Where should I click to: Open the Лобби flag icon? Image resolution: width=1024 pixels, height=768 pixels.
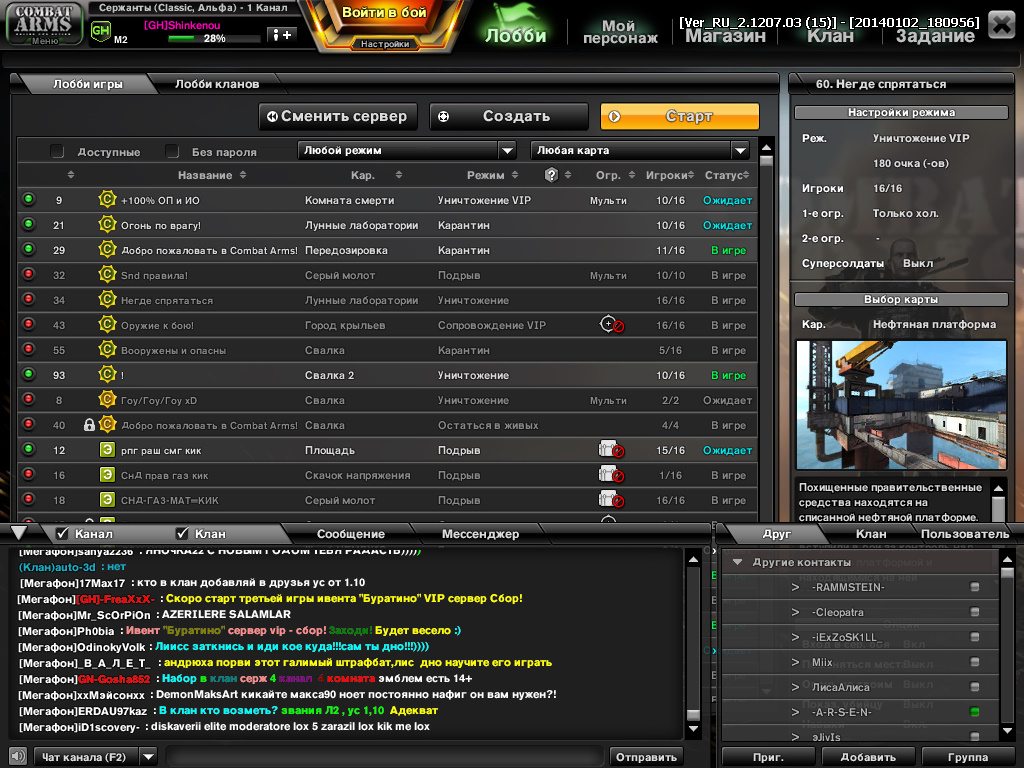click(x=515, y=24)
